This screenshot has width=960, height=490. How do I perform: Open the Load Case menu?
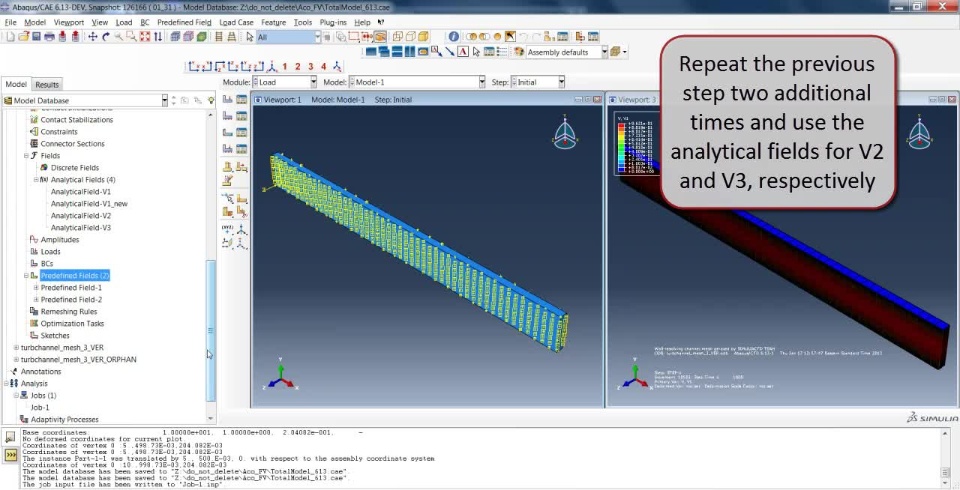point(236,22)
